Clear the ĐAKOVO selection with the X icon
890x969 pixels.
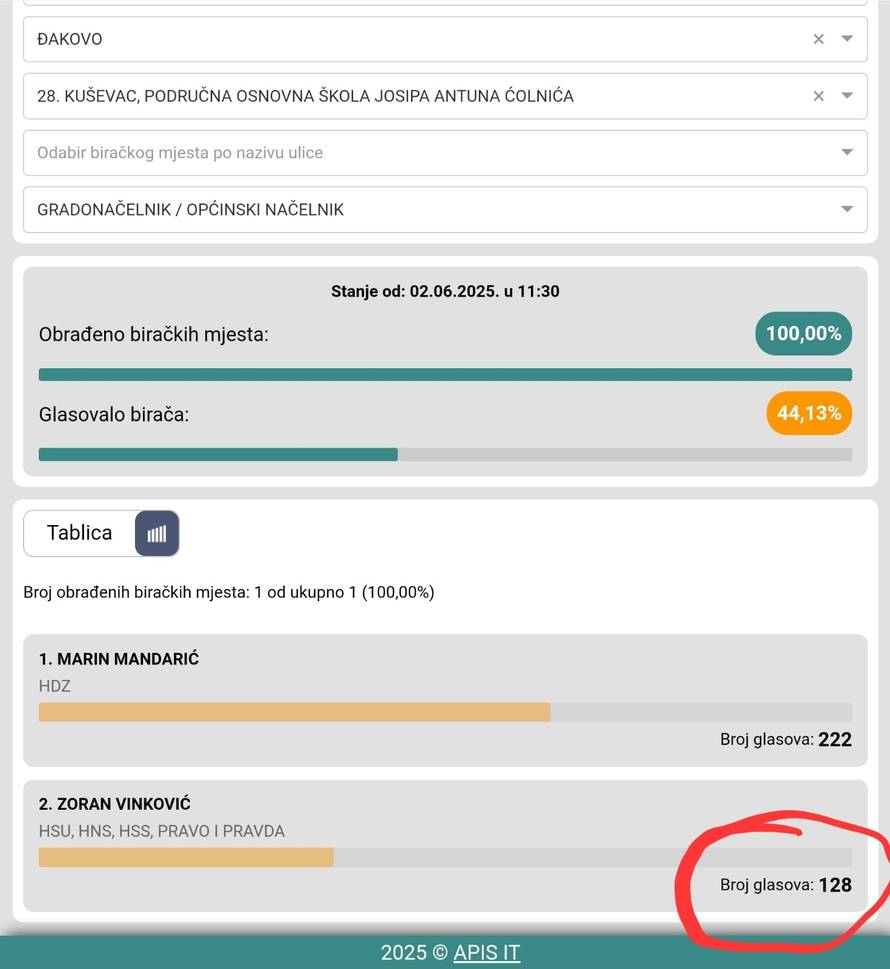click(x=818, y=39)
